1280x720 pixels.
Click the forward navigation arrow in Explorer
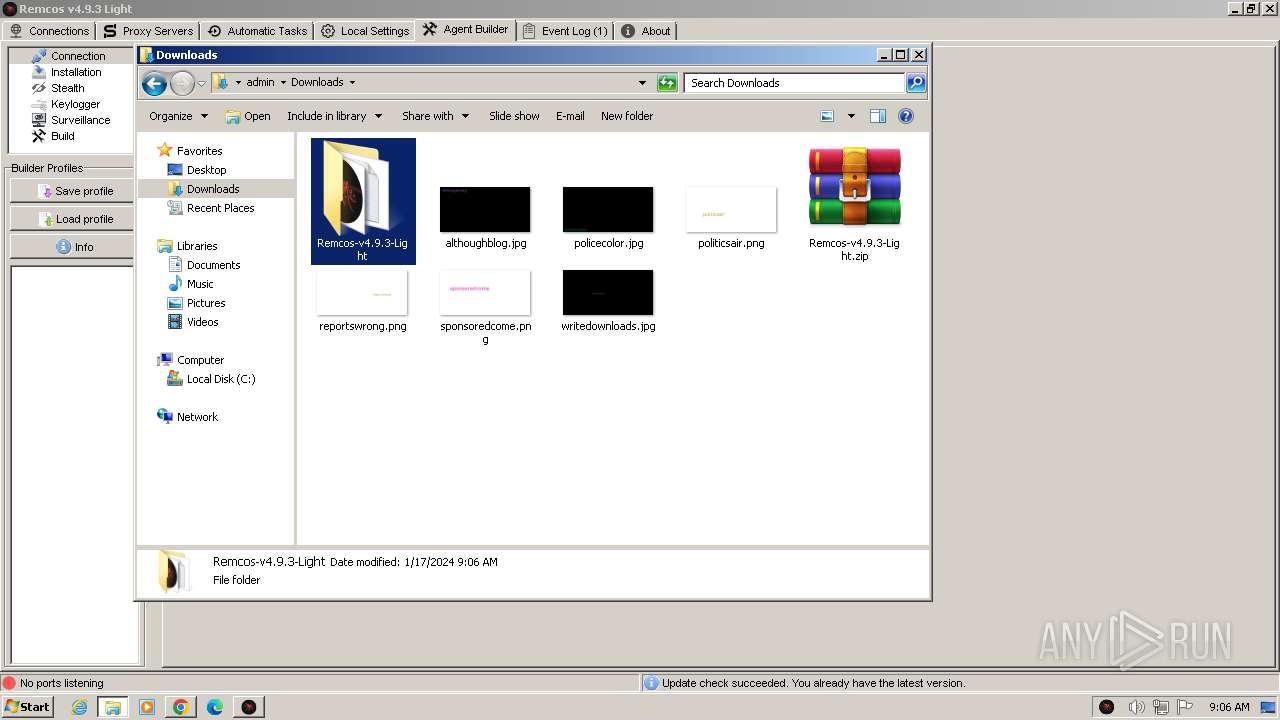pos(182,83)
